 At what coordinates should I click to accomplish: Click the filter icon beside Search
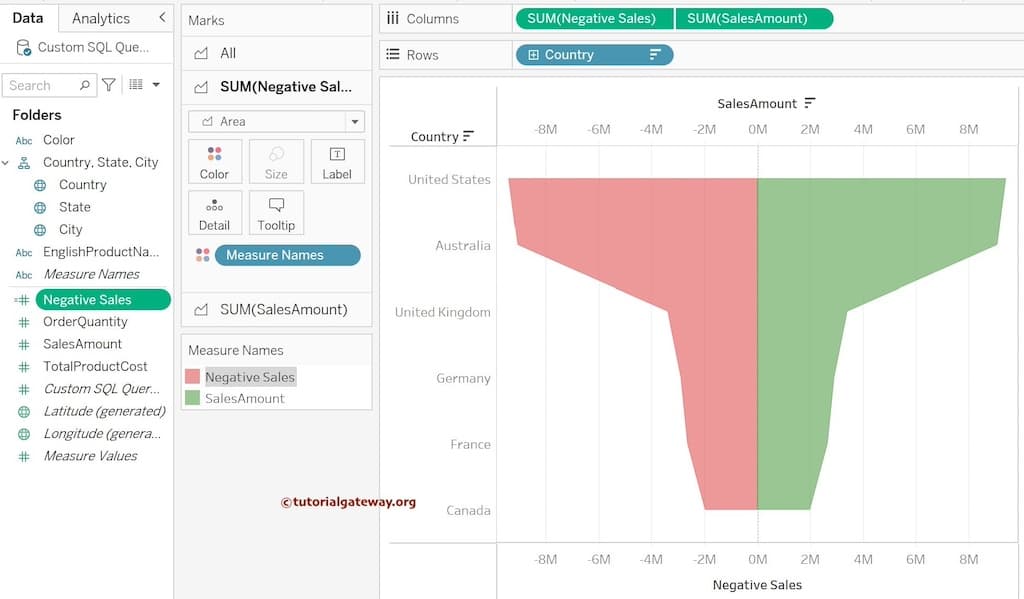109,85
